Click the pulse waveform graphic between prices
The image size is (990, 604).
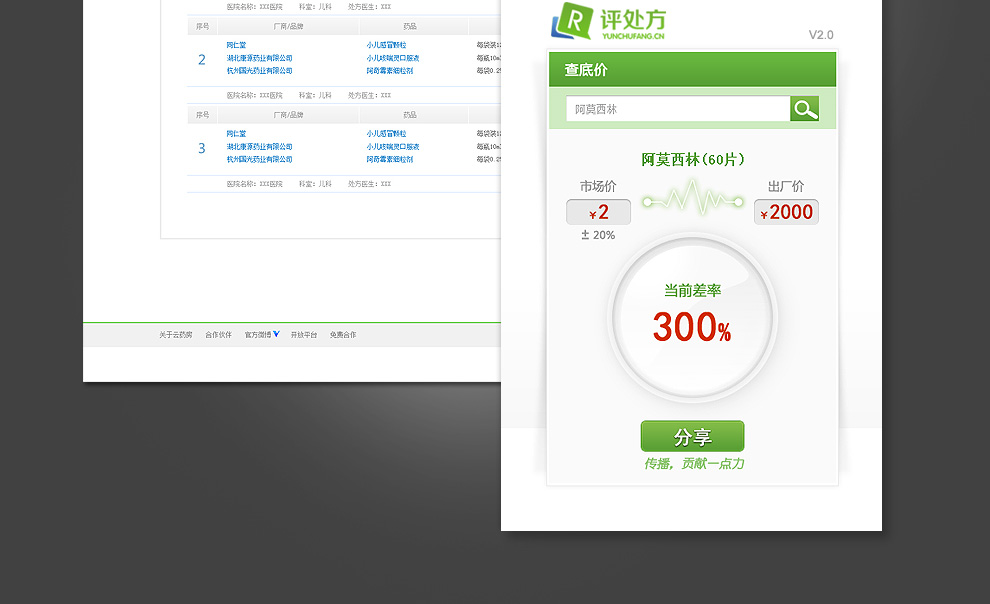pyautogui.click(x=693, y=198)
